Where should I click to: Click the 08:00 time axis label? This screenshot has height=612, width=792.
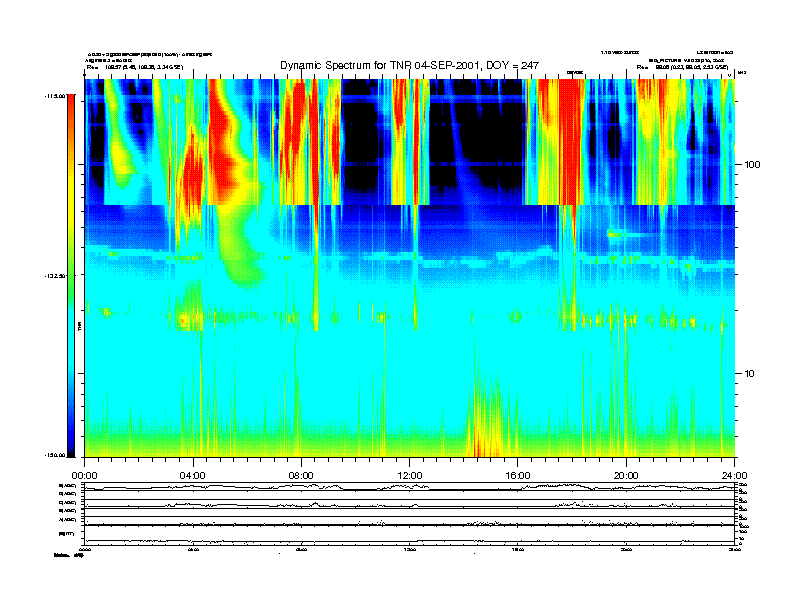point(301,476)
